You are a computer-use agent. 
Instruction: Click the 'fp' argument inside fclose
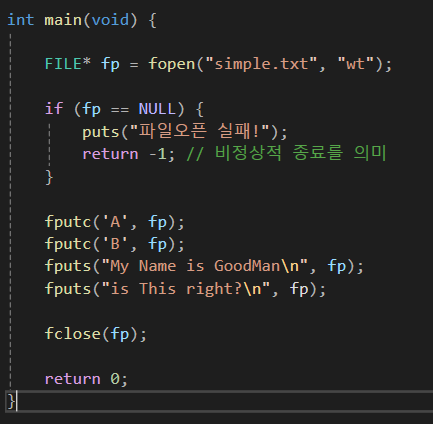[x=120, y=334]
